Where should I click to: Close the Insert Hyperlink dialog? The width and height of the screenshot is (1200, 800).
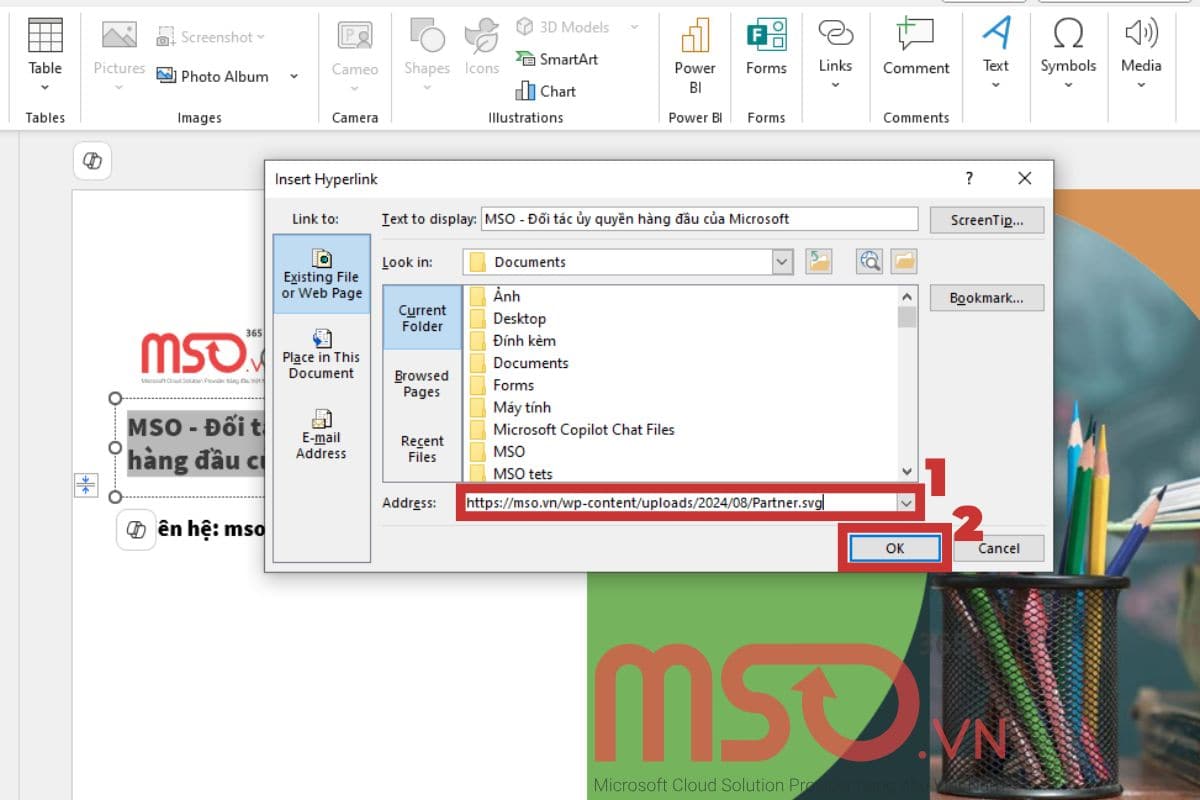pos(1024,178)
